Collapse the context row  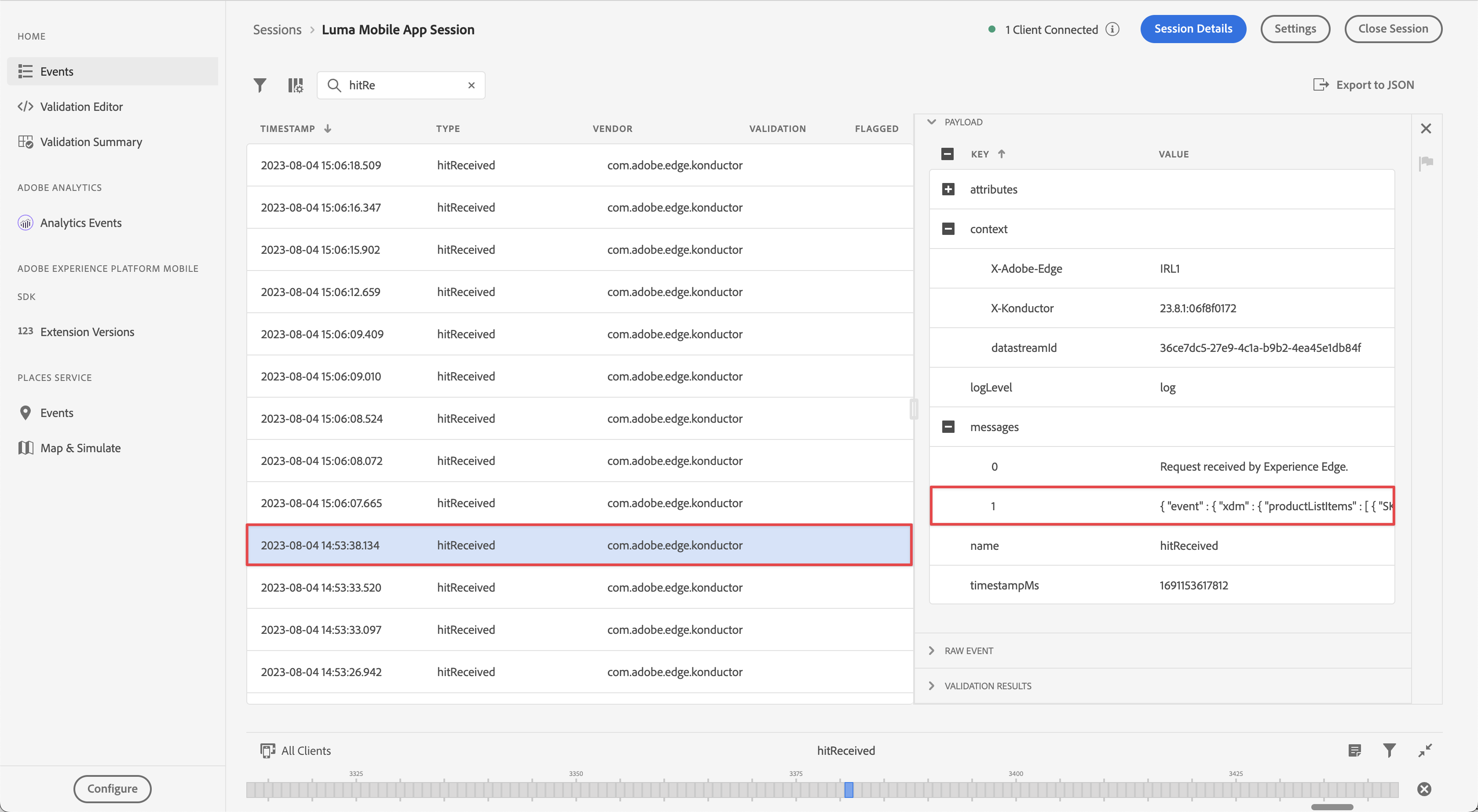pos(948,229)
